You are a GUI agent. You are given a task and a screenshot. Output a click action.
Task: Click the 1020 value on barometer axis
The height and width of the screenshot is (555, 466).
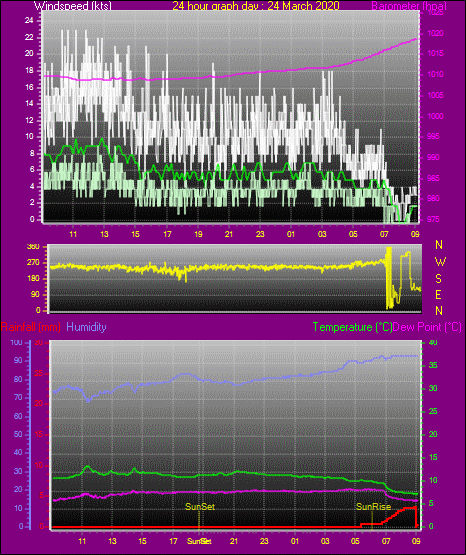click(x=435, y=33)
